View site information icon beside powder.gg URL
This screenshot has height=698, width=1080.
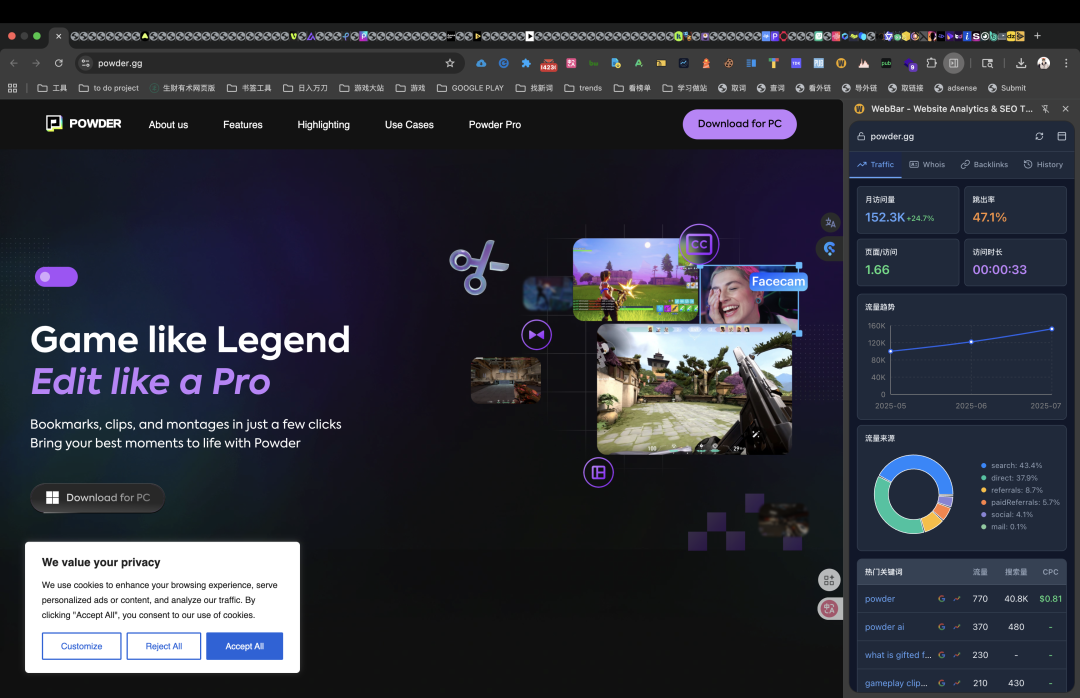[x=85, y=63]
